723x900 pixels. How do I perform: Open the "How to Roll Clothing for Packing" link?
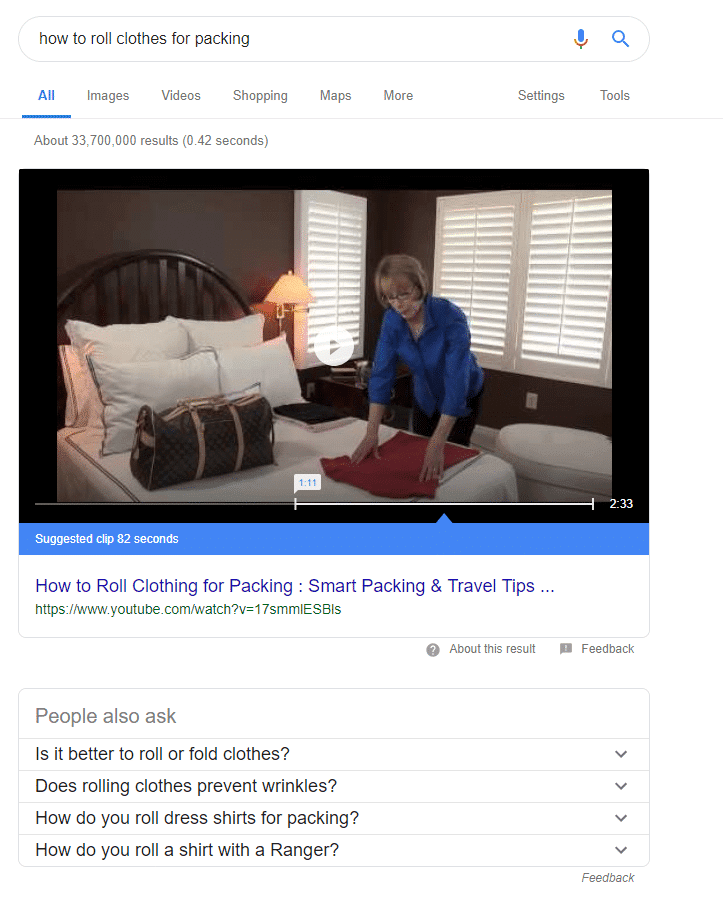tap(295, 585)
